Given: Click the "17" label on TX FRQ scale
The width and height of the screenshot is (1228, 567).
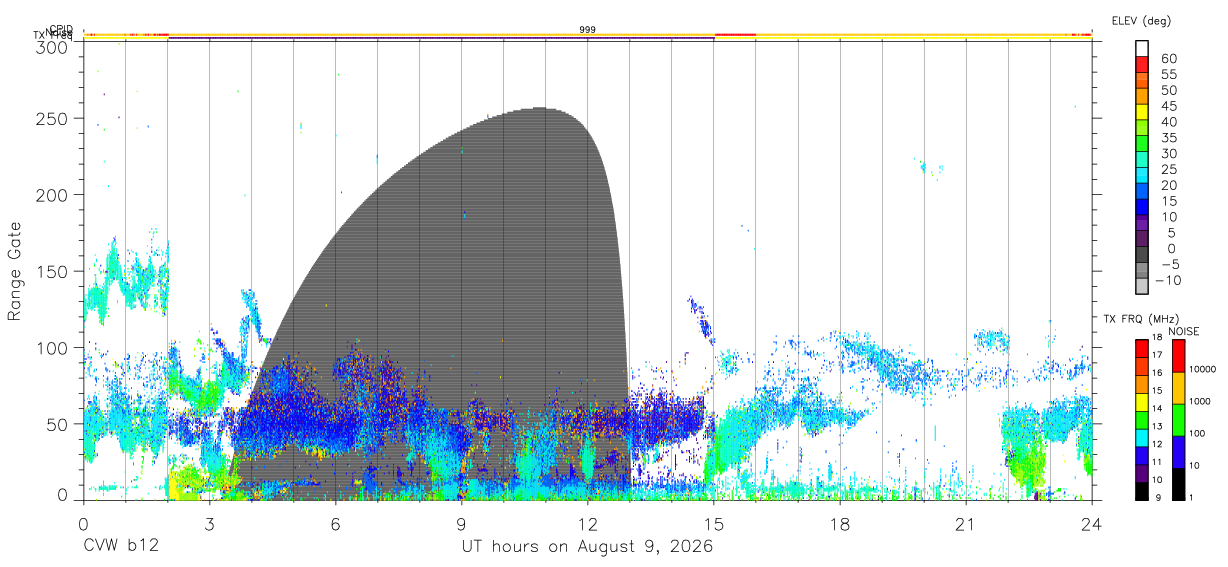Looking at the screenshot, I should (x=1156, y=354).
